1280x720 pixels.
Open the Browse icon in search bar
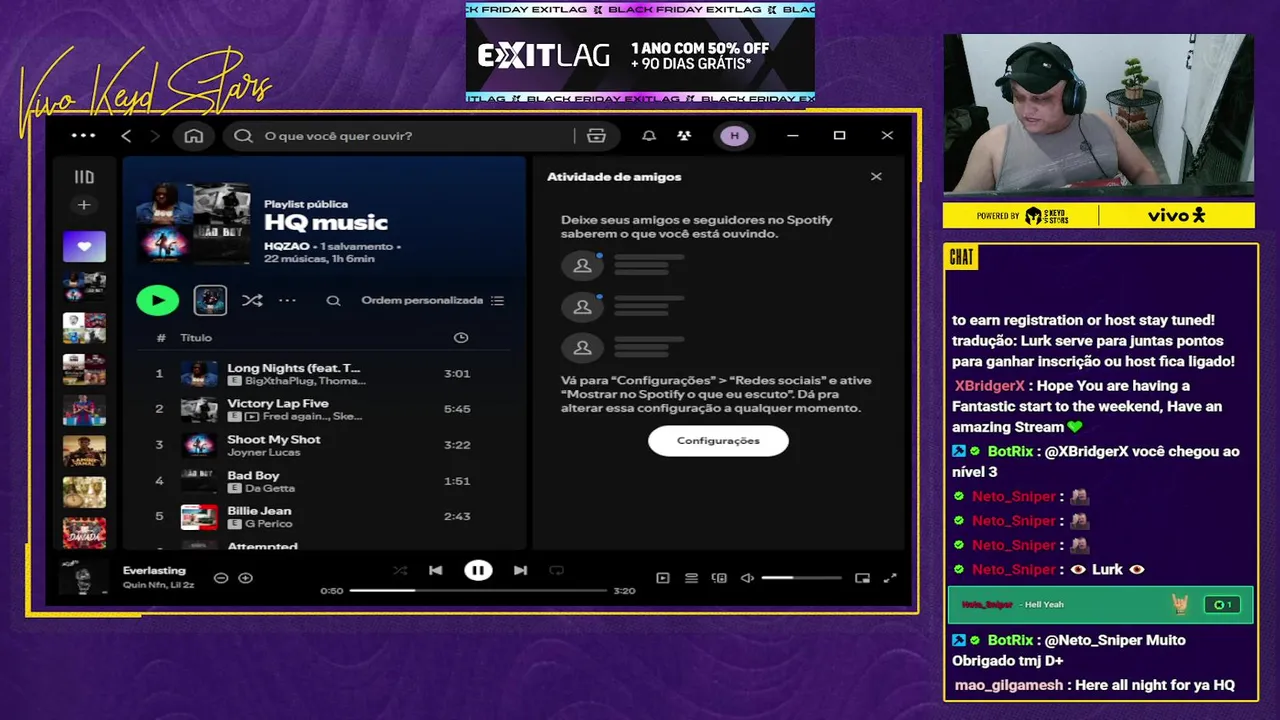(597, 136)
